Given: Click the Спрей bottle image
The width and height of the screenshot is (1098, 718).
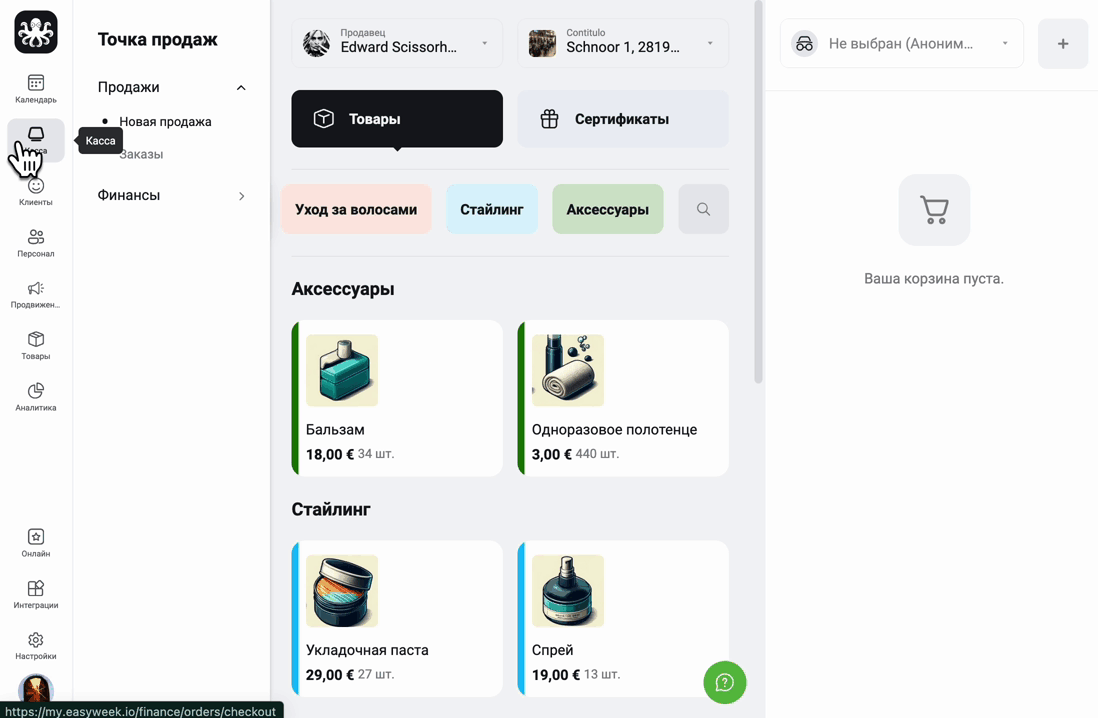Looking at the screenshot, I should click(x=568, y=591).
